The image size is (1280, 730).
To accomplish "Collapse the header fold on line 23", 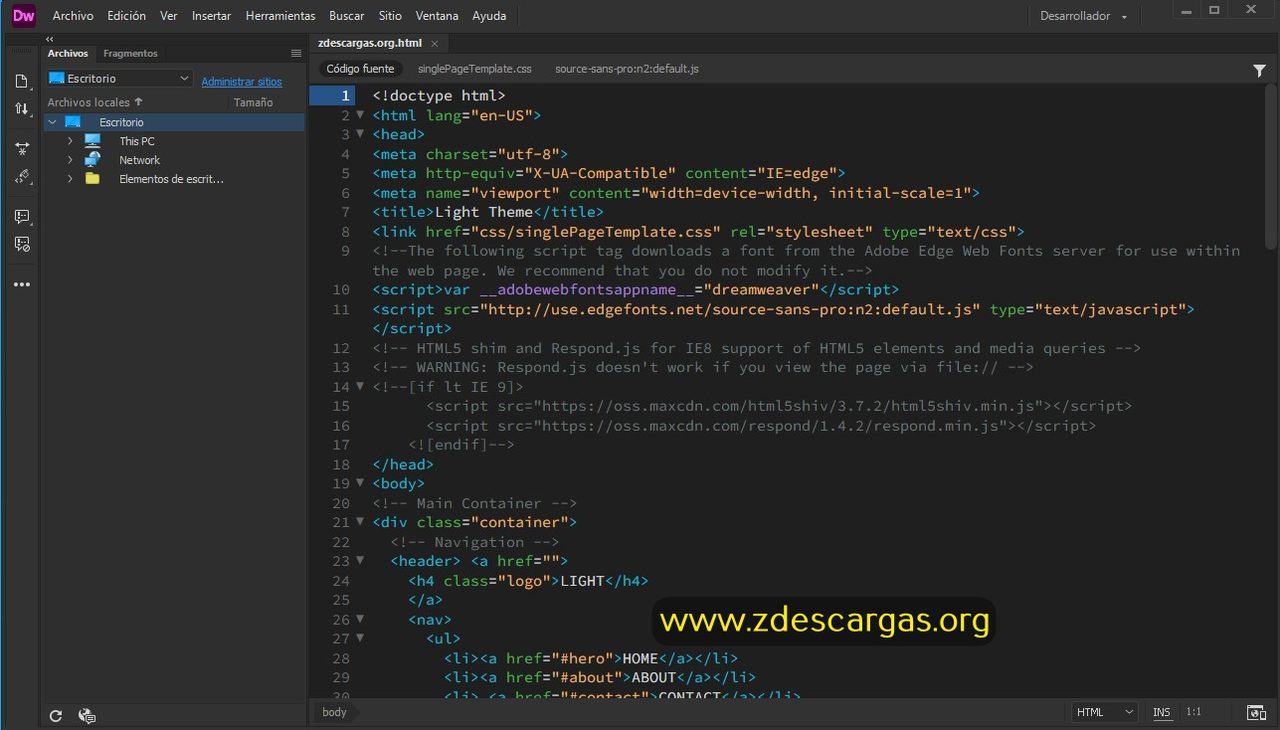I will tap(360, 561).
